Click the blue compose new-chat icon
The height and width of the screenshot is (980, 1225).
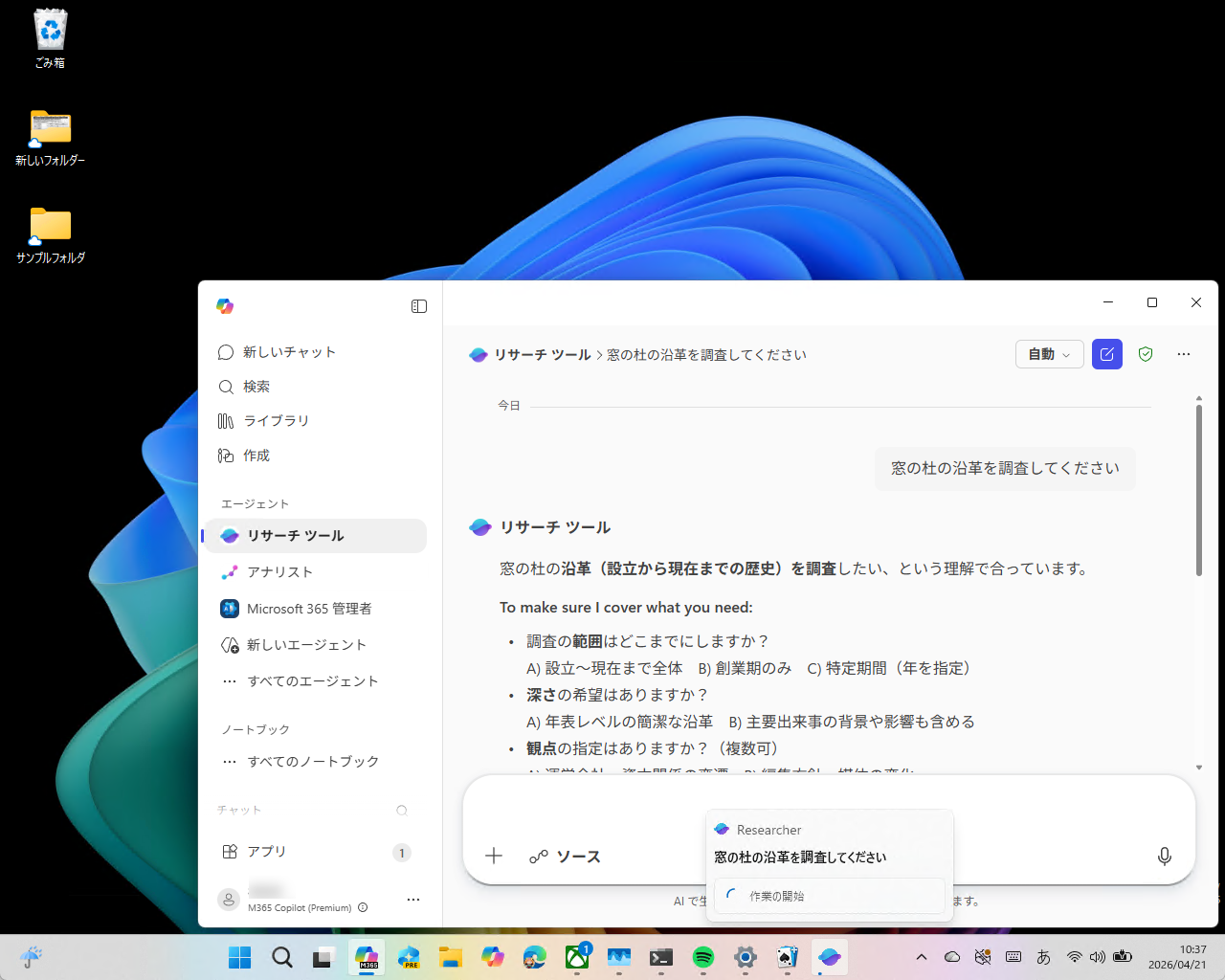pos(1106,353)
